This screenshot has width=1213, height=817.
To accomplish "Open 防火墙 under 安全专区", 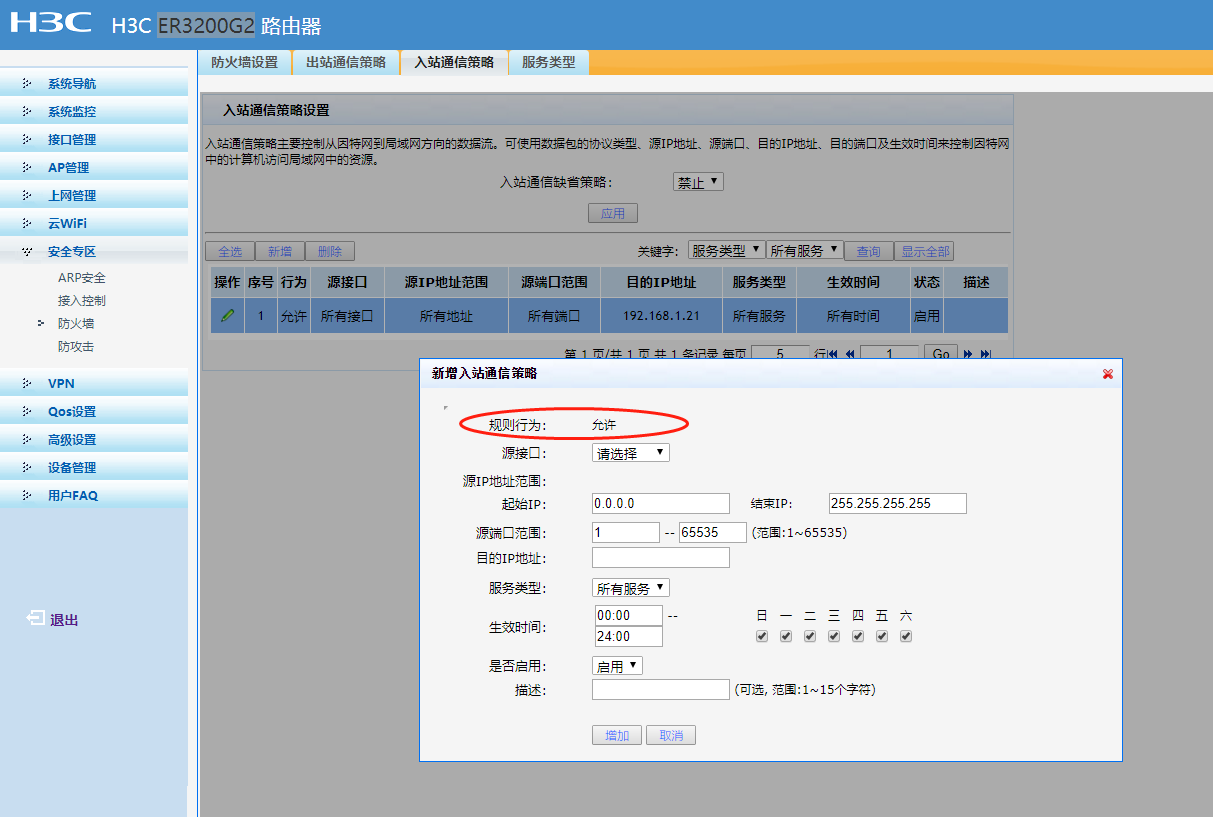I will tap(76, 323).
